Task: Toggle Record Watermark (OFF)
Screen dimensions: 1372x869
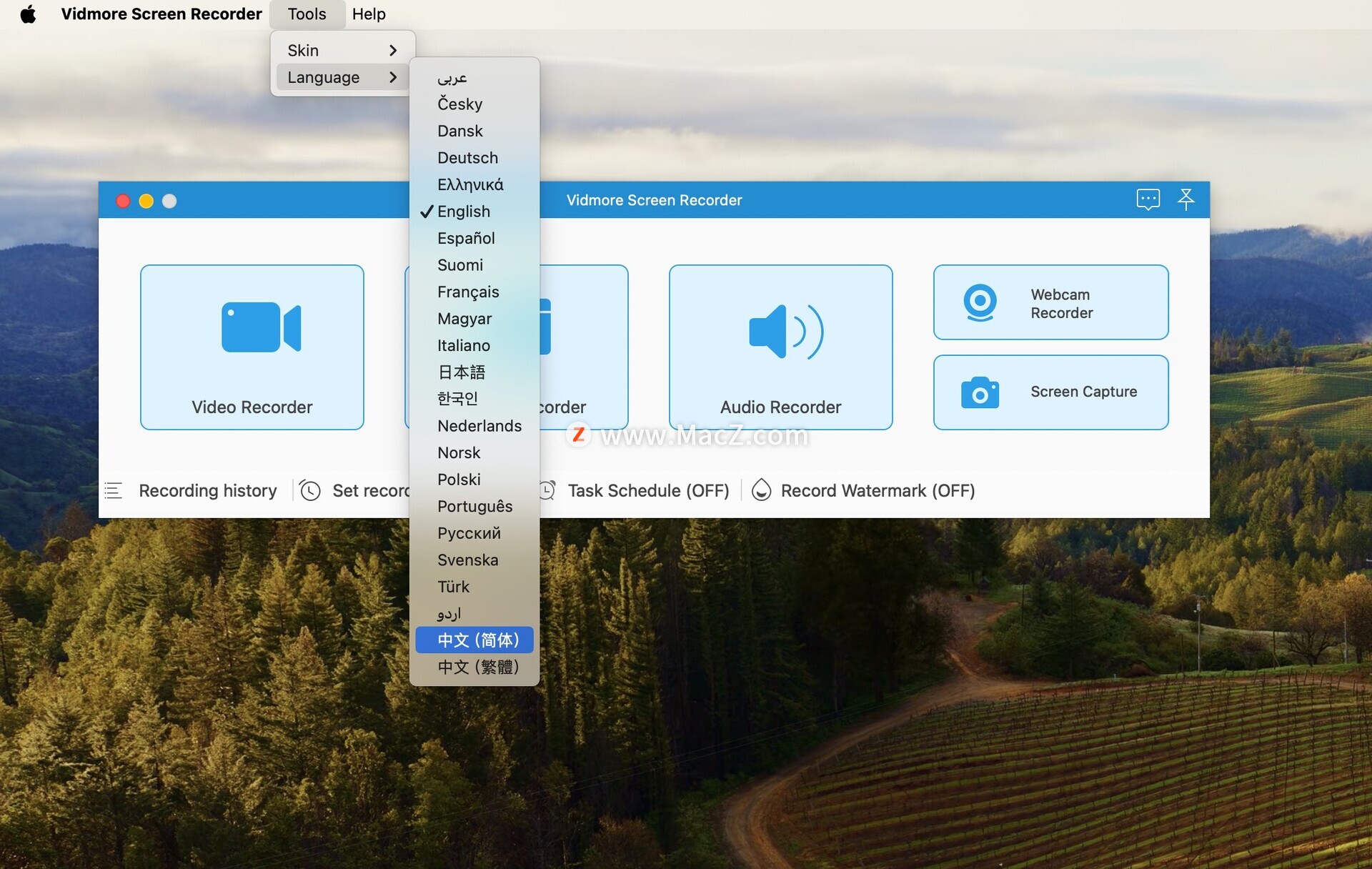Action: point(878,490)
